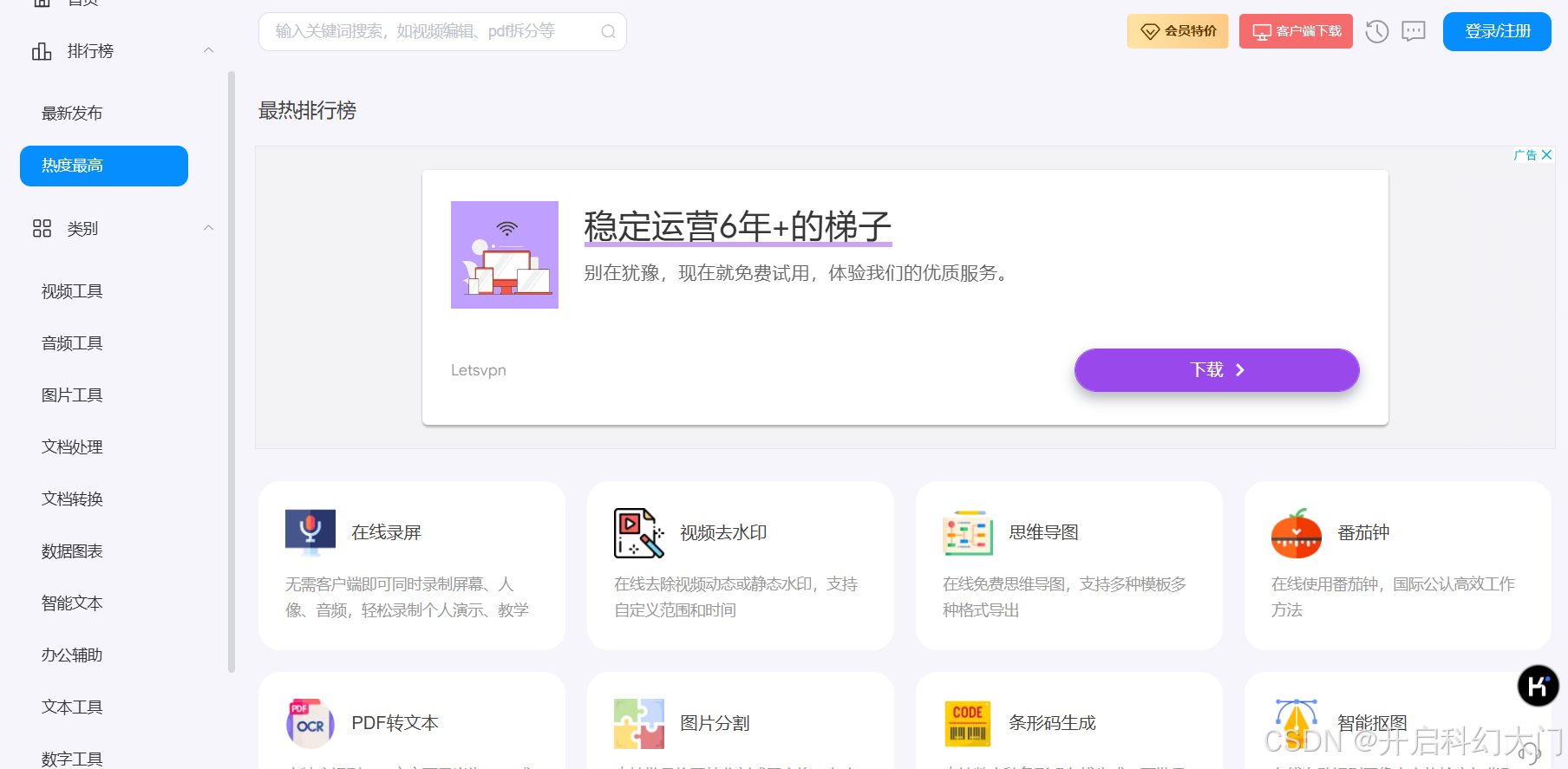Click the purple 下载 ad button

coord(1217,370)
